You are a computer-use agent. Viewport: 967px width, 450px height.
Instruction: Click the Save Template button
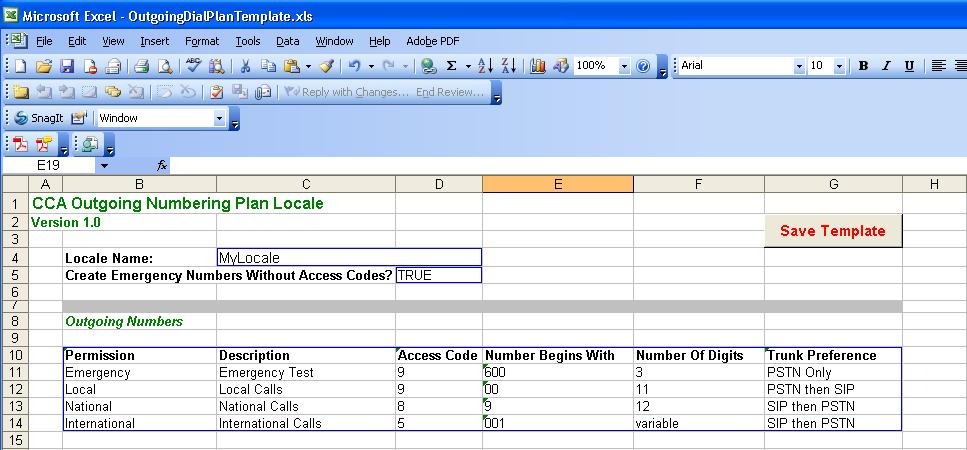(x=833, y=231)
